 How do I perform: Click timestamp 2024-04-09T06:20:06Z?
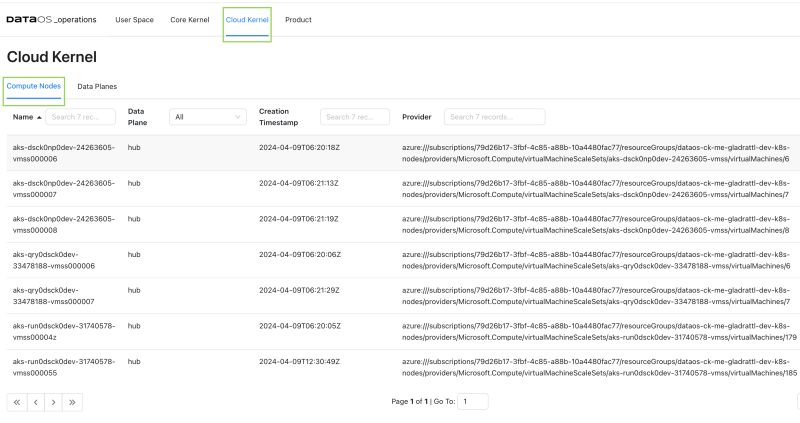pyautogui.click(x=299, y=255)
